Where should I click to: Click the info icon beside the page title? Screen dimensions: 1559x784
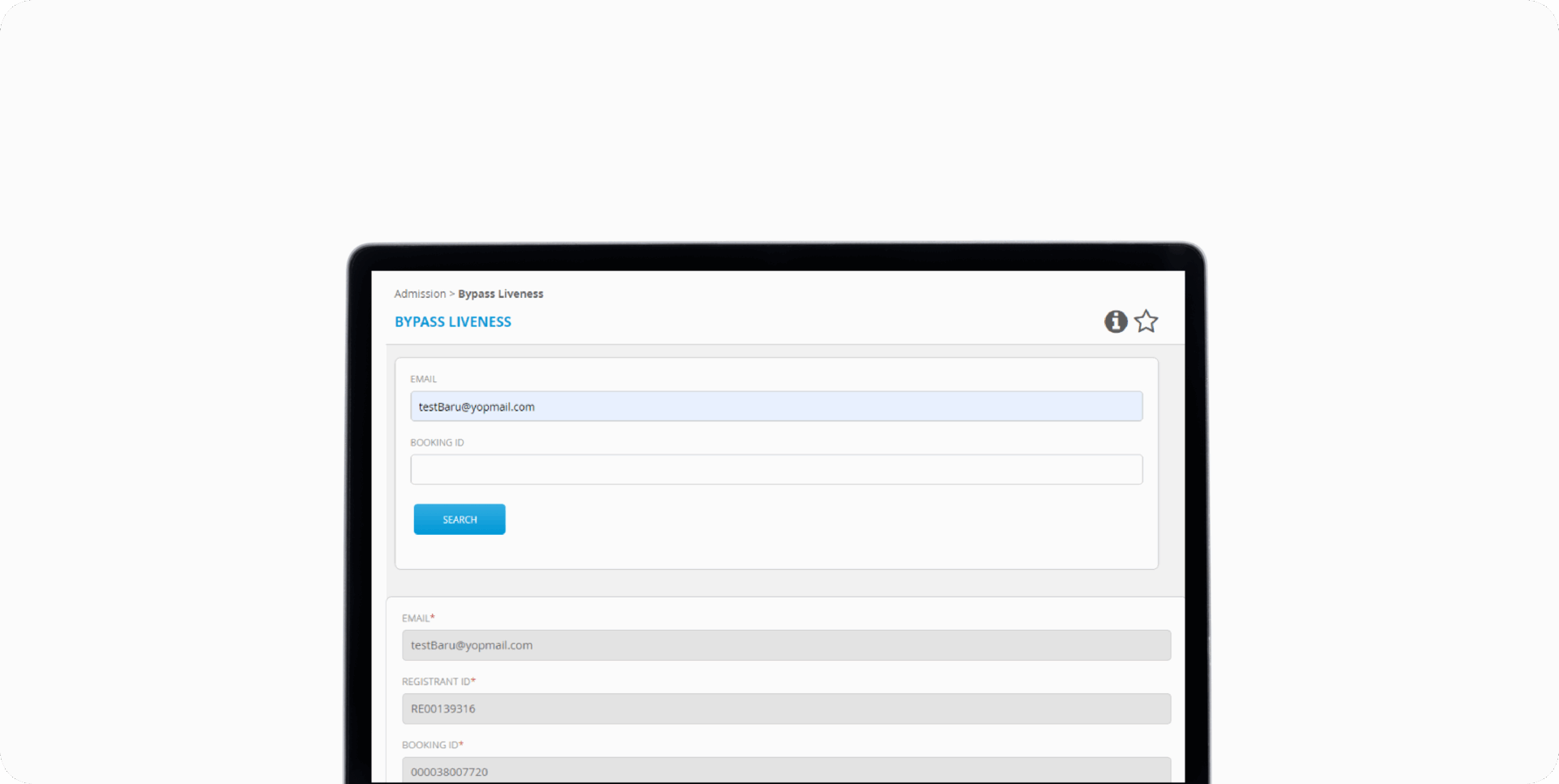tap(1116, 321)
